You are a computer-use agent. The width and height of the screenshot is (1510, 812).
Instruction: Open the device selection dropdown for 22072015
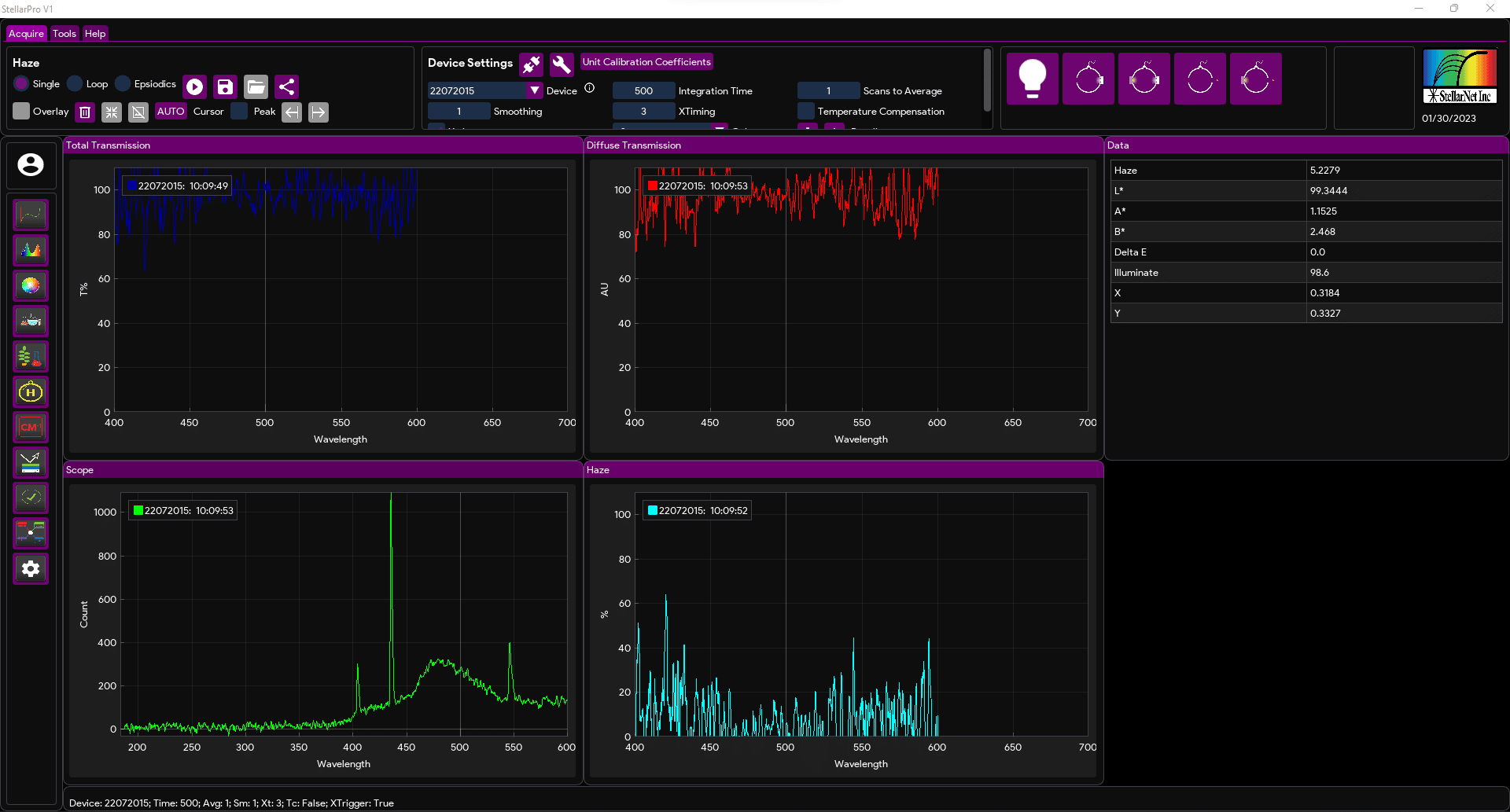coord(534,90)
